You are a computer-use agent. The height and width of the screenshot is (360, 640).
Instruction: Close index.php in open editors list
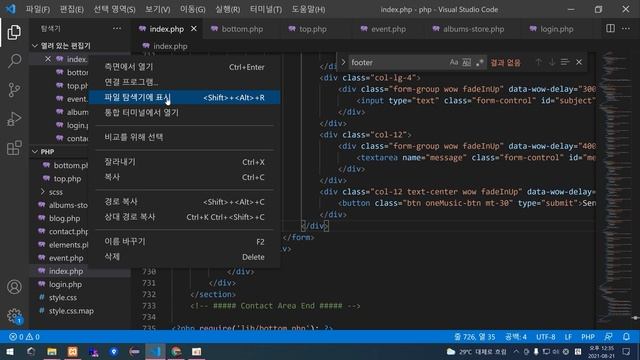[48, 59]
